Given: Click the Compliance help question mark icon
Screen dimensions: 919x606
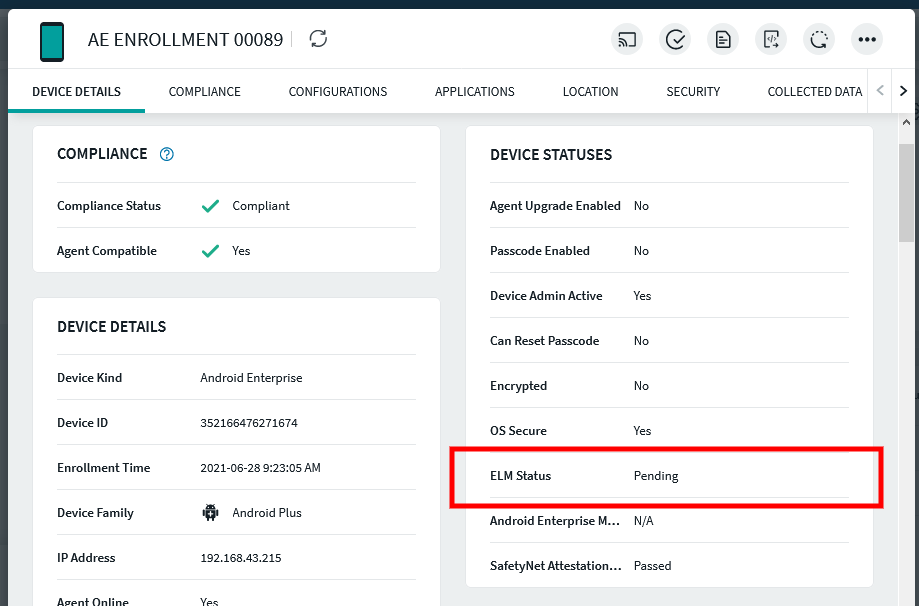Looking at the screenshot, I should tap(167, 154).
